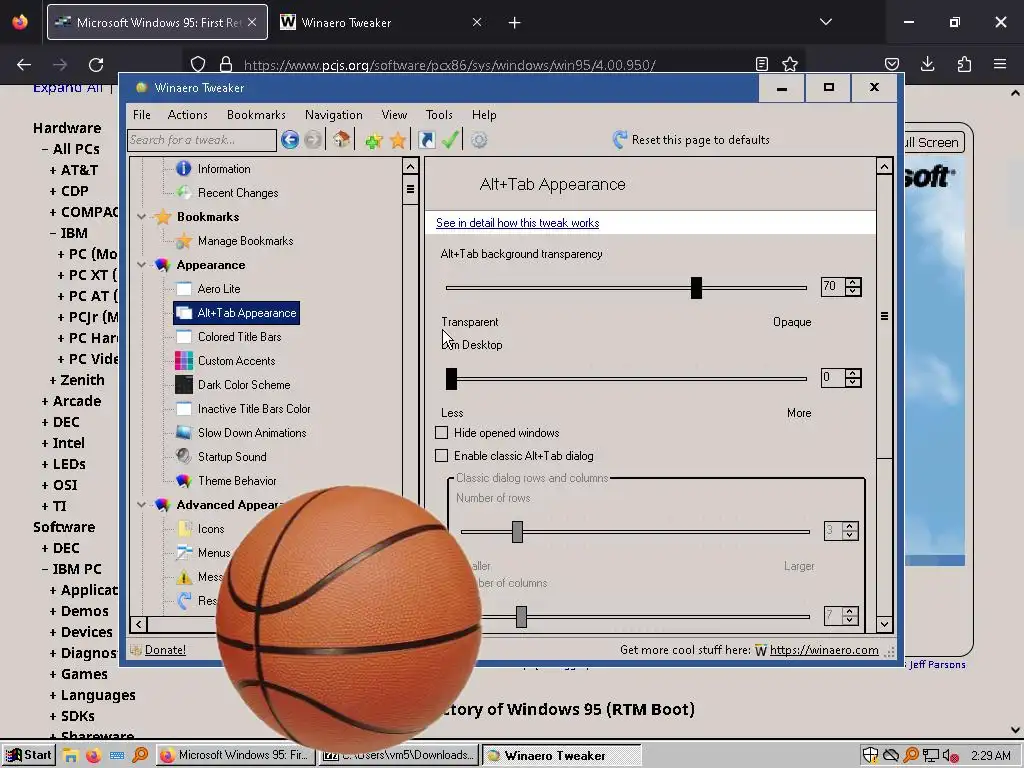This screenshot has height=768, width=1024.
Task: Click Firefox quick launch icon in taskbar
Action: [93, 756]
